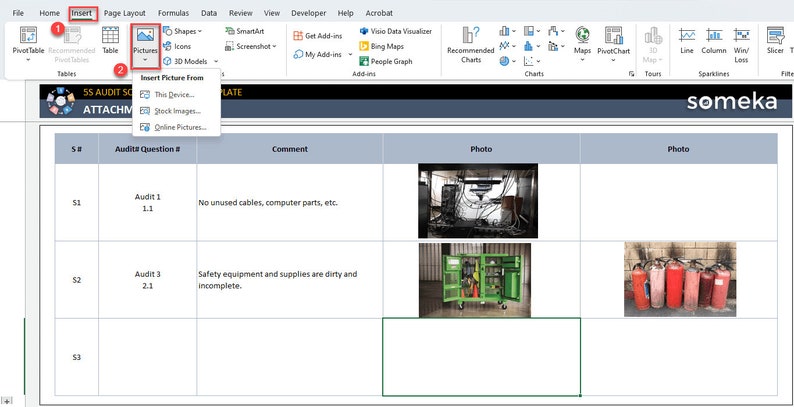794x407 pixels.
Task: Insert a hierarchy treemap chart
Action: tap(529, 31)
